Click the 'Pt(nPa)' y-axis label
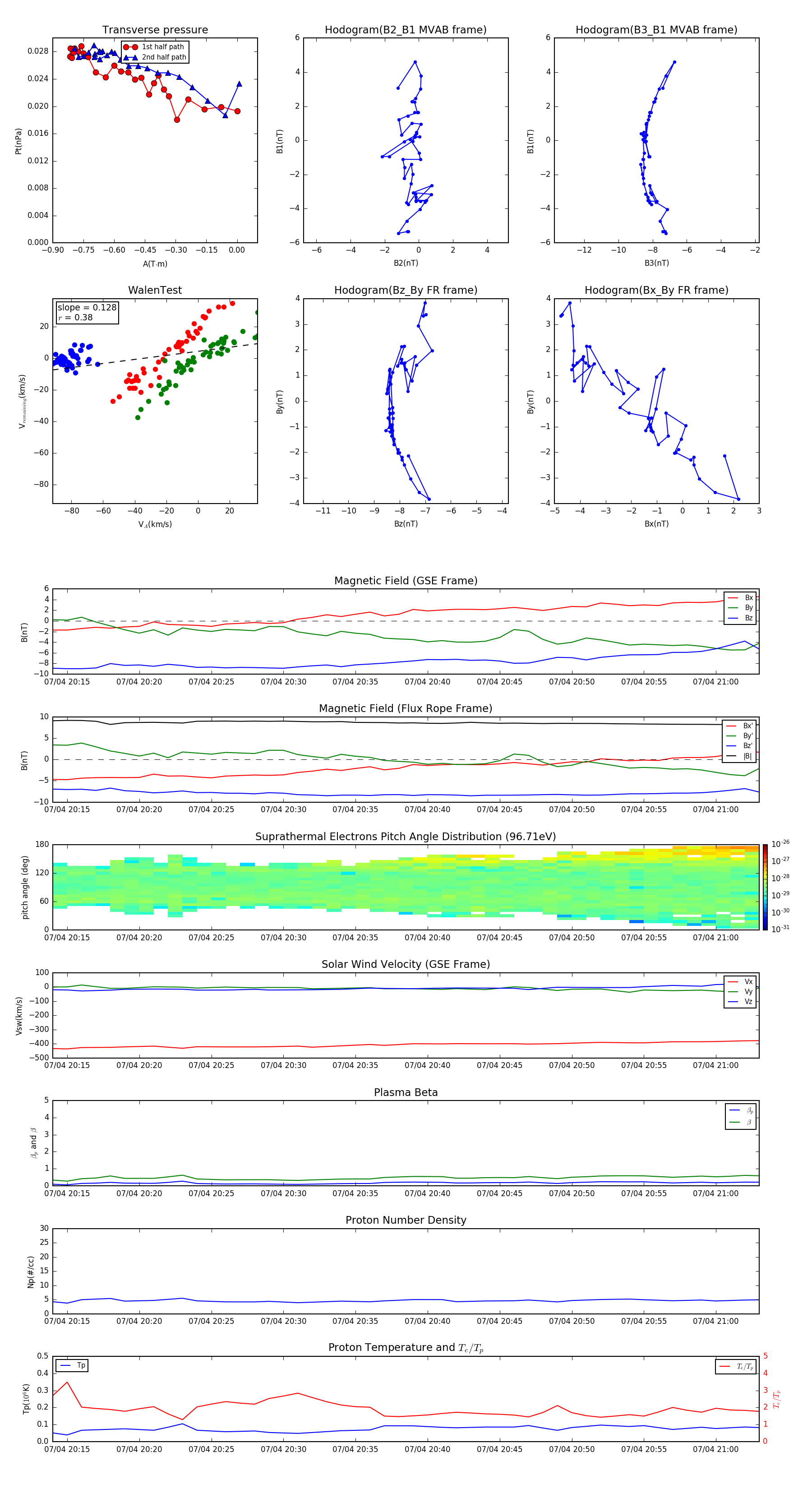Image resolution: width=812 pixels, height=1489 pixels. 18,141
